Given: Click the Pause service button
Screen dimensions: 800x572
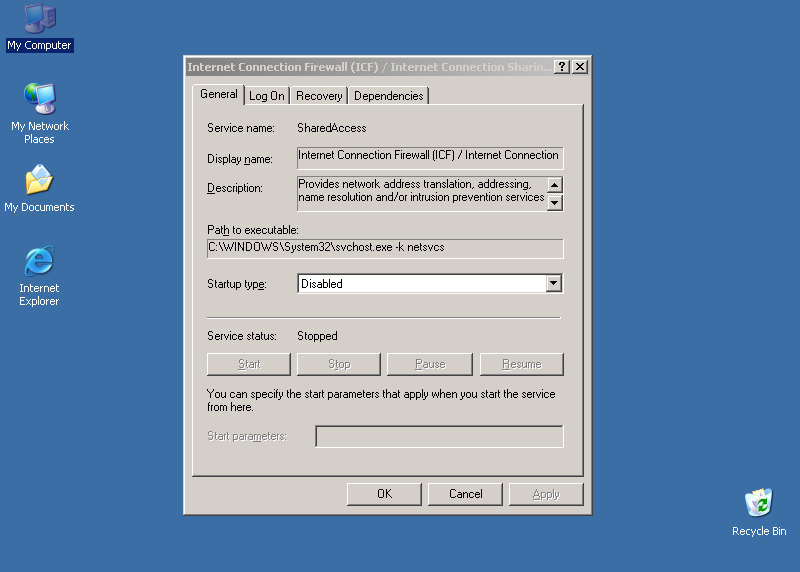Looking at the screenshot, I should (x=430, y=364).
